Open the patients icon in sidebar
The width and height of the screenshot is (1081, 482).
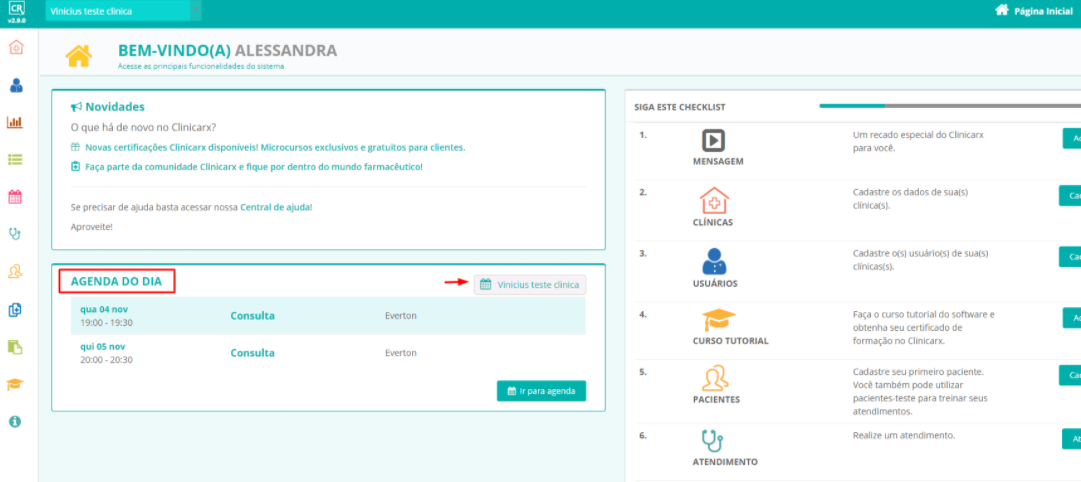click(15, 271)
